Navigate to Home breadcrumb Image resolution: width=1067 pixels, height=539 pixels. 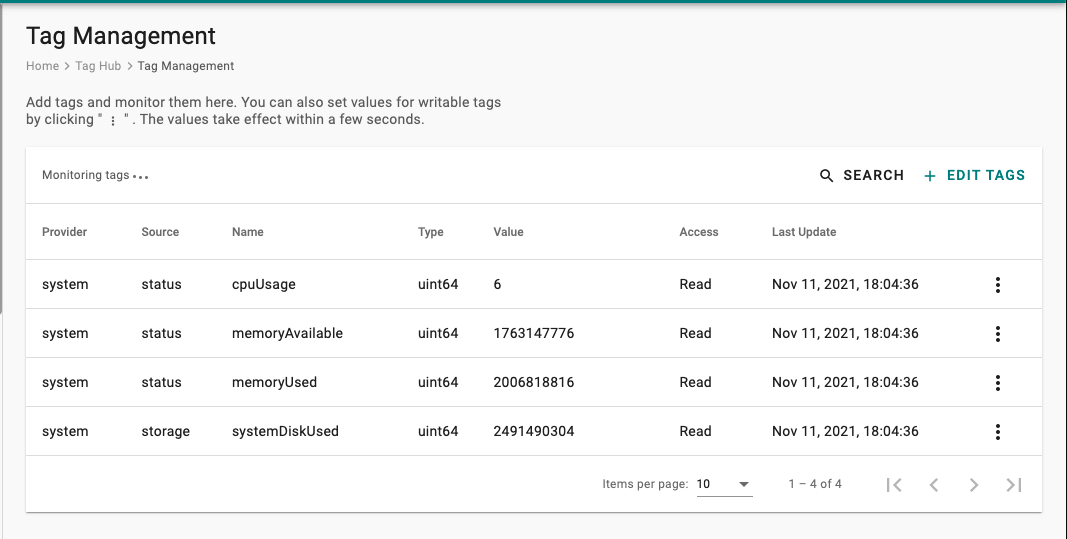42,66
